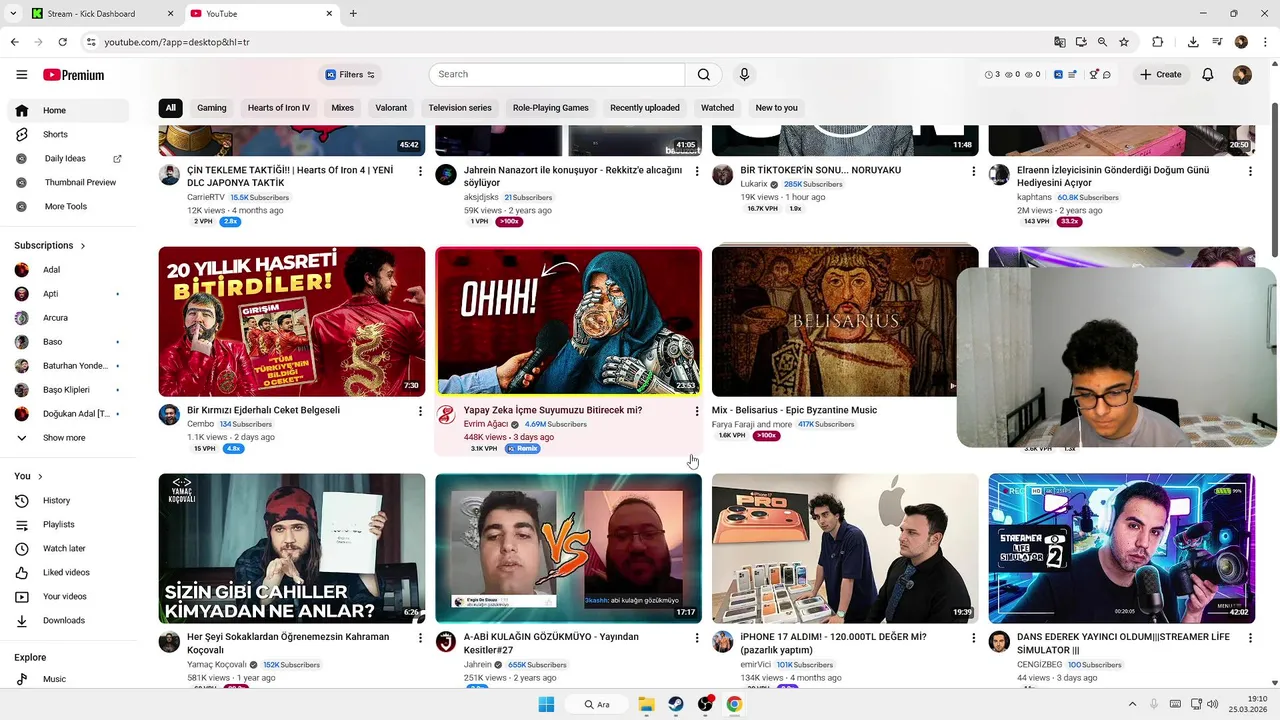Open the Lukarix channel link
1280x720 pixels.
tap(754, 184)
